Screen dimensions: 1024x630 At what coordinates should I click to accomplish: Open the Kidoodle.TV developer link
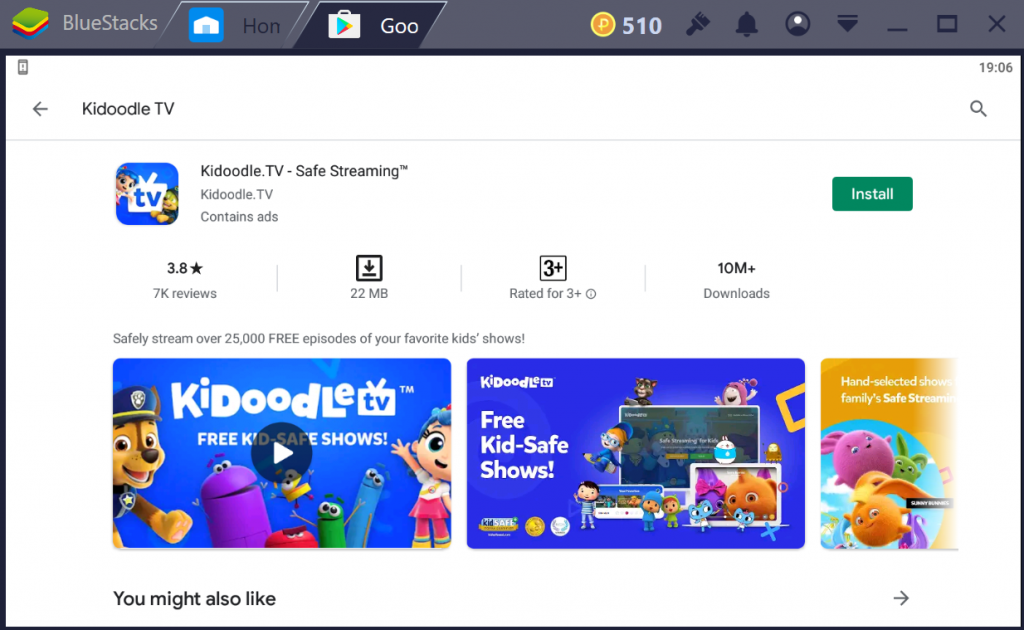(236, 194)
